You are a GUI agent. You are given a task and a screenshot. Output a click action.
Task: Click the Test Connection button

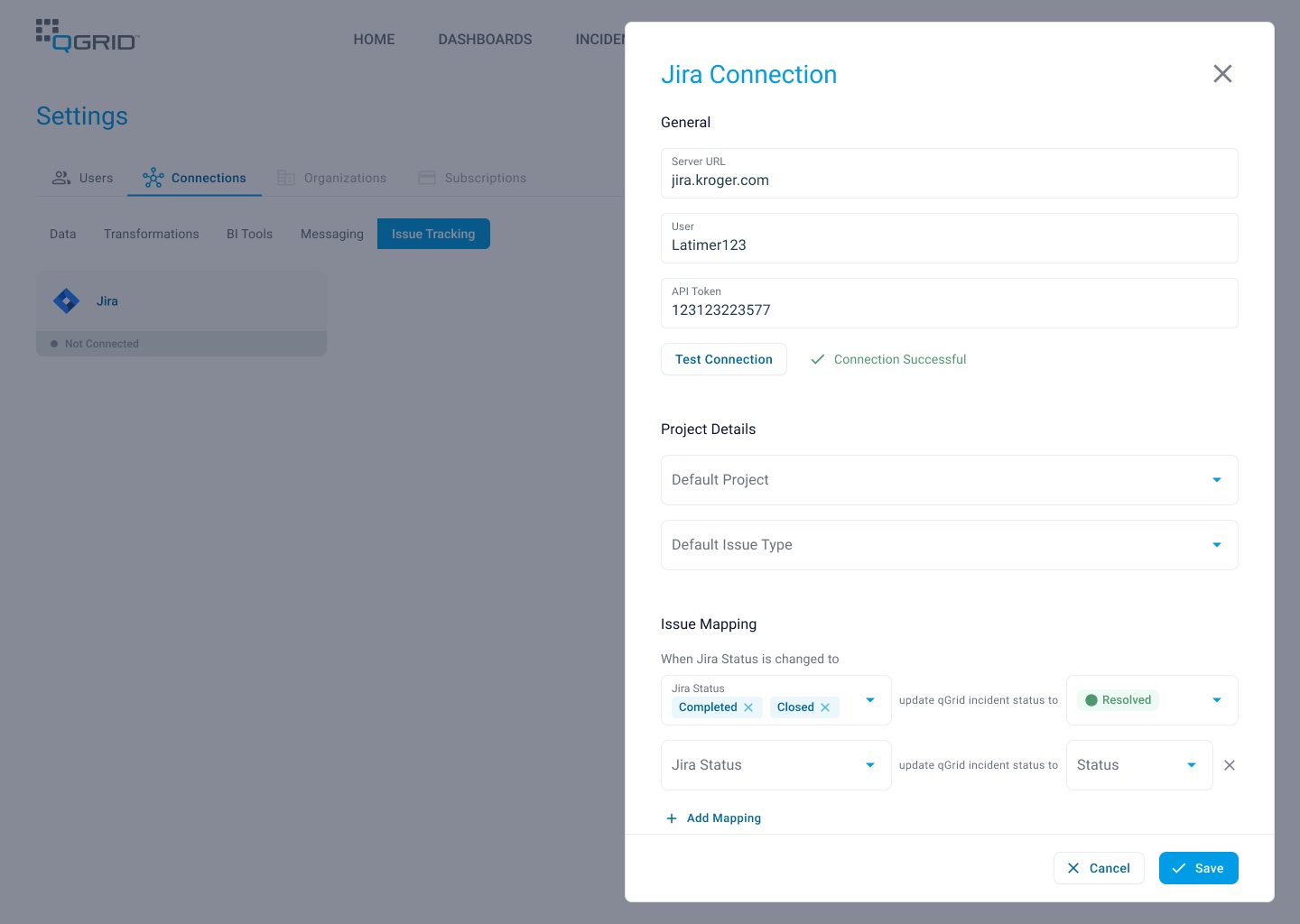coord(724,359)
